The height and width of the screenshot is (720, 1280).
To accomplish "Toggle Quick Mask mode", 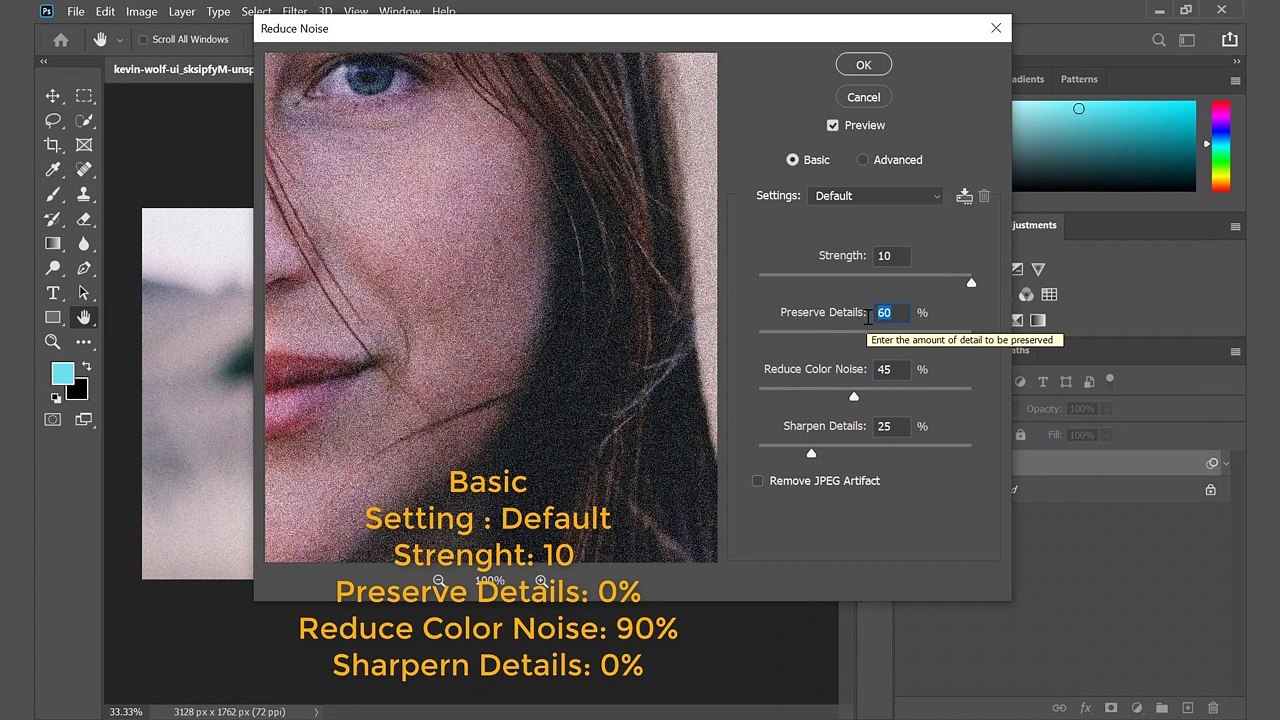I will 53,420.
